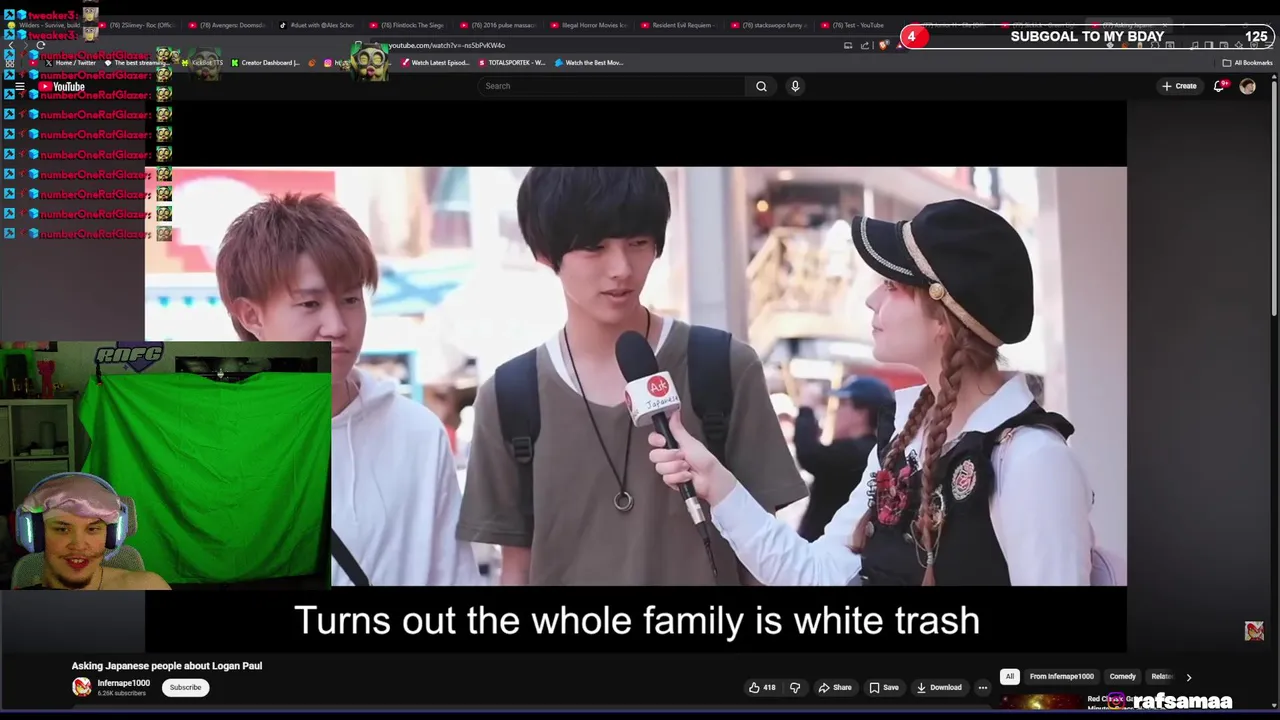The height and width of the screenshot is (720, 1280).
Task: Click the video title Asking Japanese people
Action: point(167,666)
